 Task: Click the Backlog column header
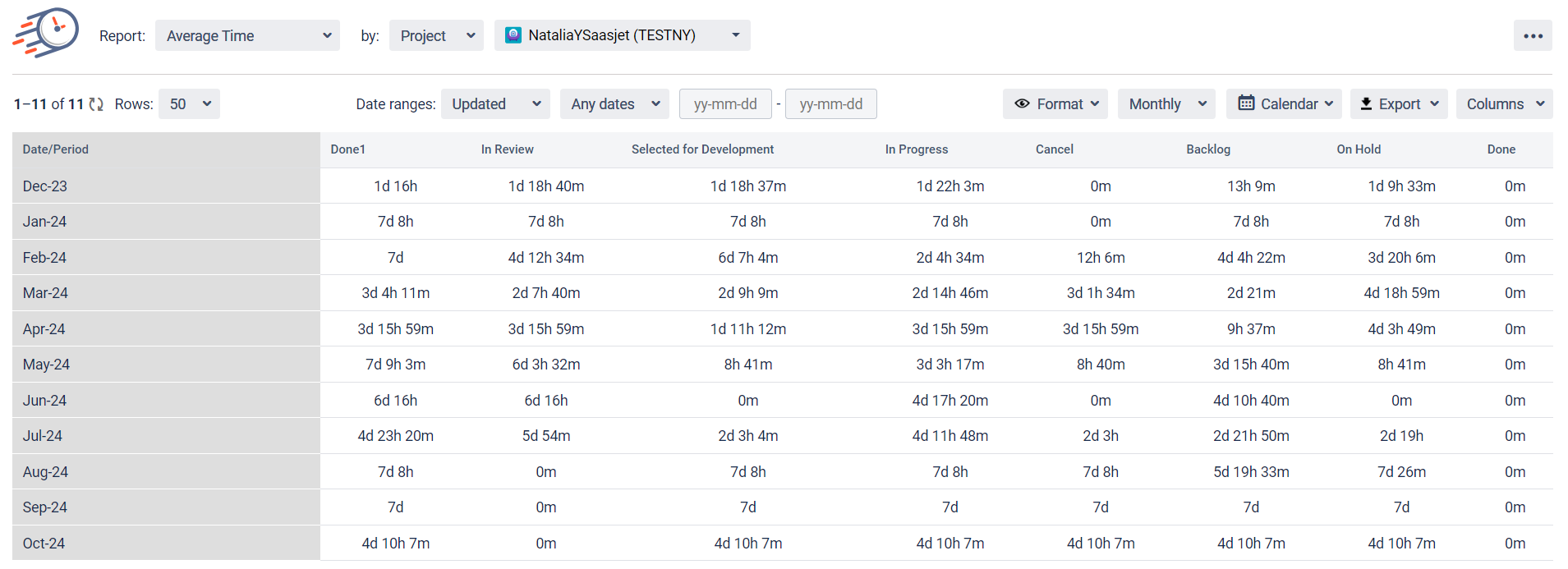point(1208,149)
